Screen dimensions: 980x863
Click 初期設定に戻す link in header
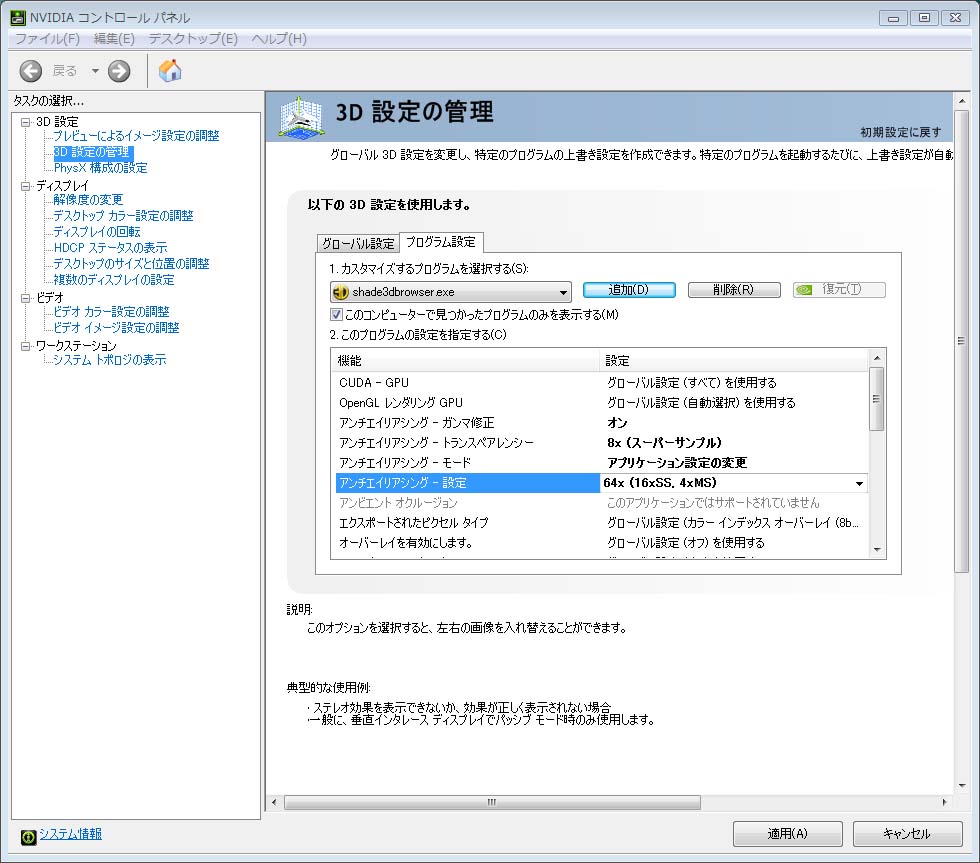901,132
